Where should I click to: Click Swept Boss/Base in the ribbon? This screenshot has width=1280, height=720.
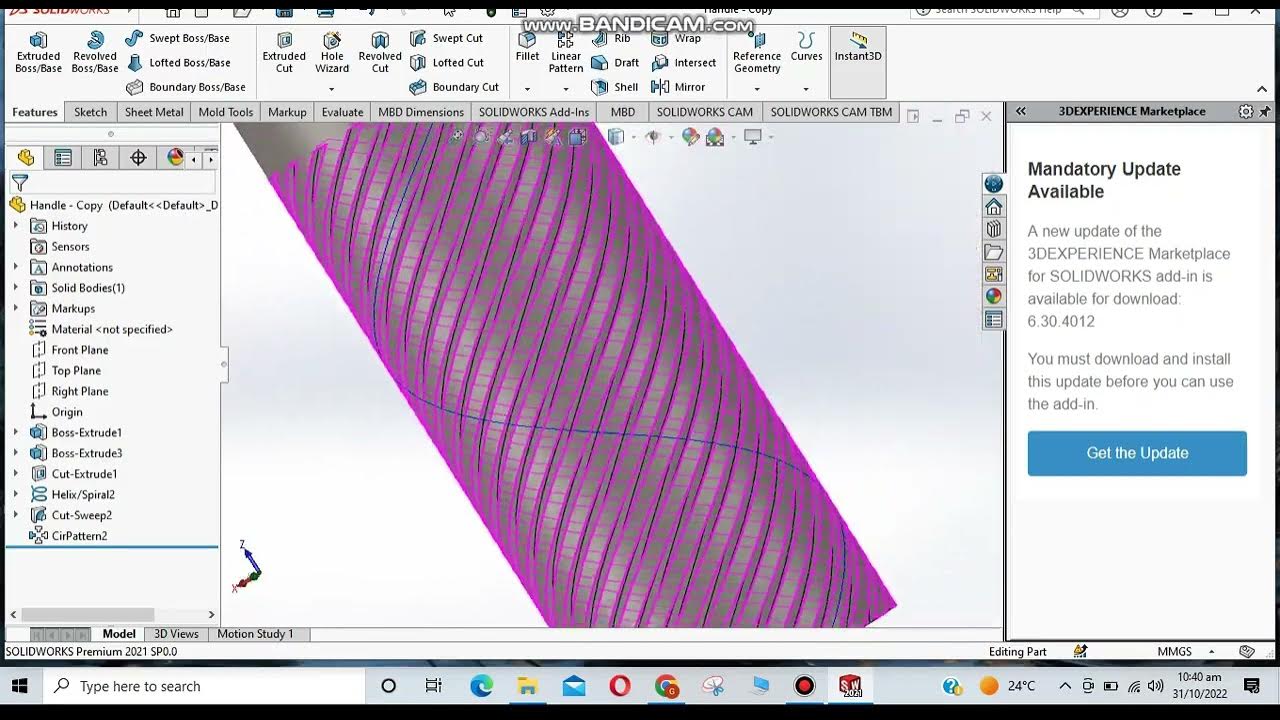point(177,38)
